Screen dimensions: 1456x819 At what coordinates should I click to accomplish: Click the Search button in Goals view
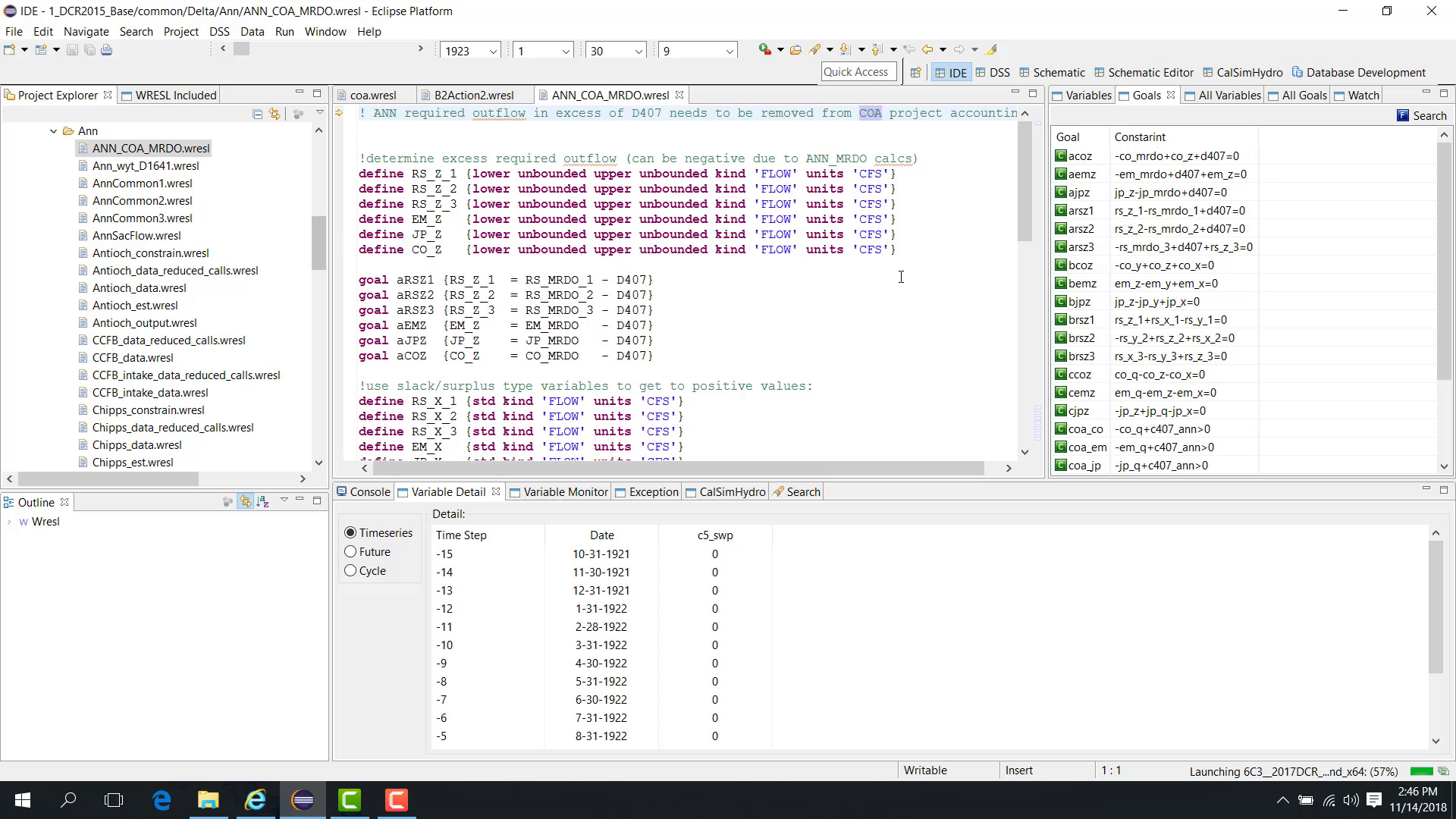click(1422, 115)
